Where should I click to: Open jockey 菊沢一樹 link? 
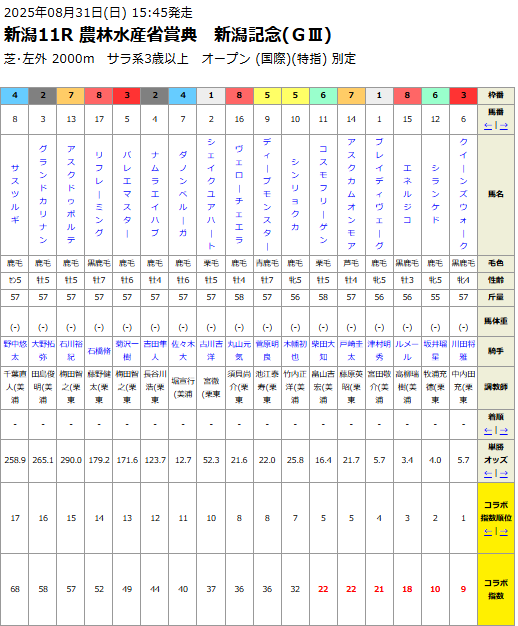(127, 350)
